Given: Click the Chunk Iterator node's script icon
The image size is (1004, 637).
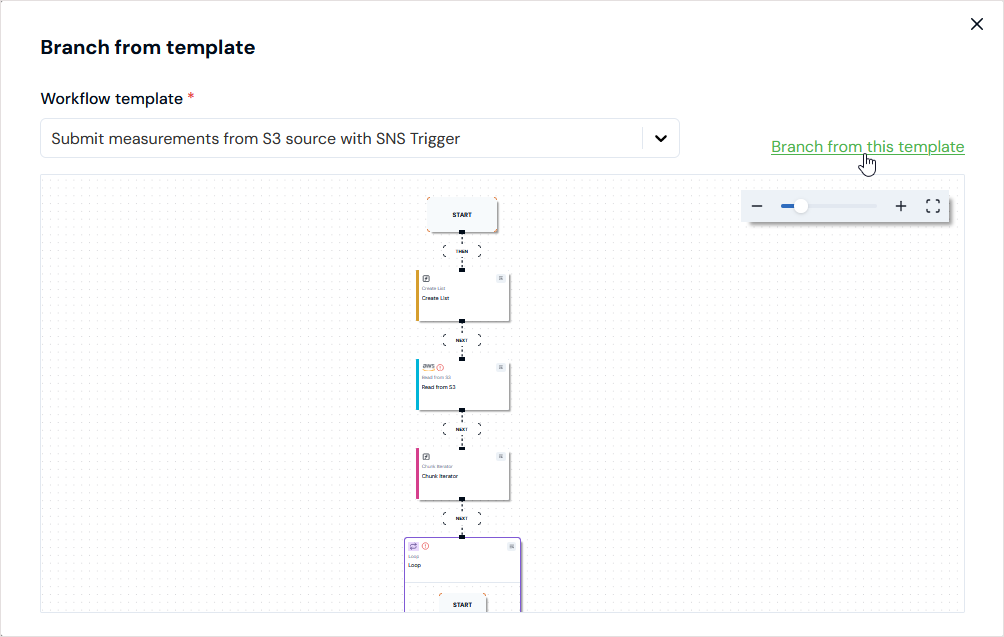Looking at the screenshot, I should (426, 456).
